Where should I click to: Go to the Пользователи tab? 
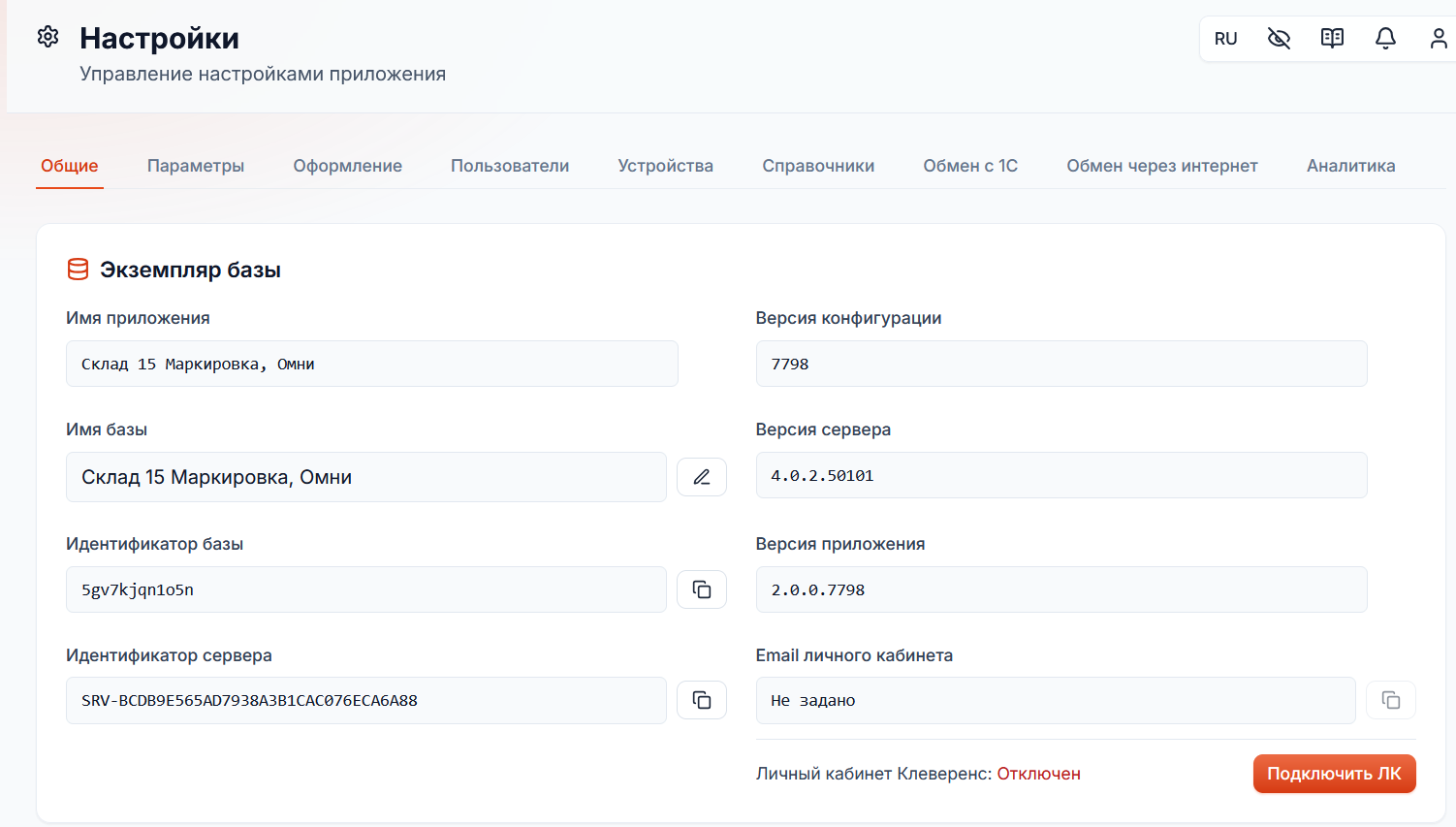(x=510, y=166)
